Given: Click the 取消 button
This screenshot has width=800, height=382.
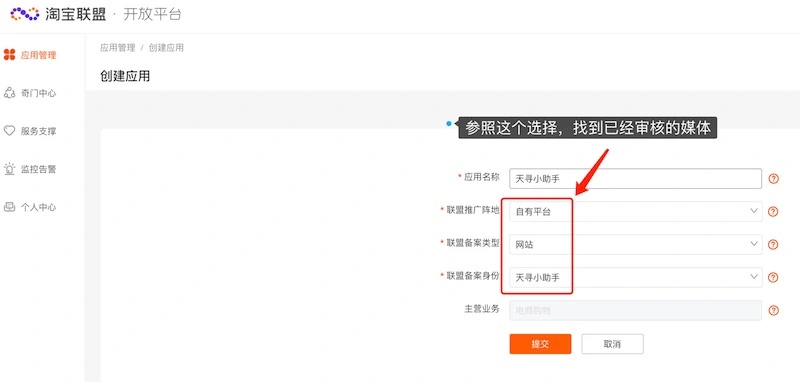Looking at the screenshot, I should [x=612, y=344].
